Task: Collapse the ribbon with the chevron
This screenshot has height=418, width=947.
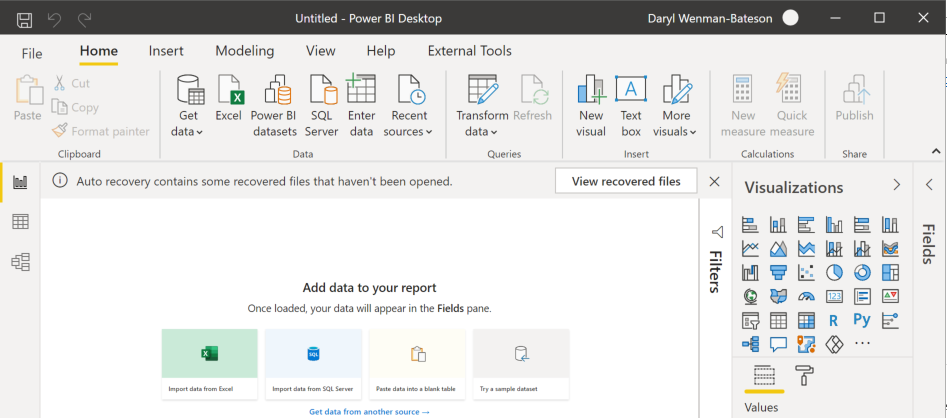Action: click(x=936, y=151)
